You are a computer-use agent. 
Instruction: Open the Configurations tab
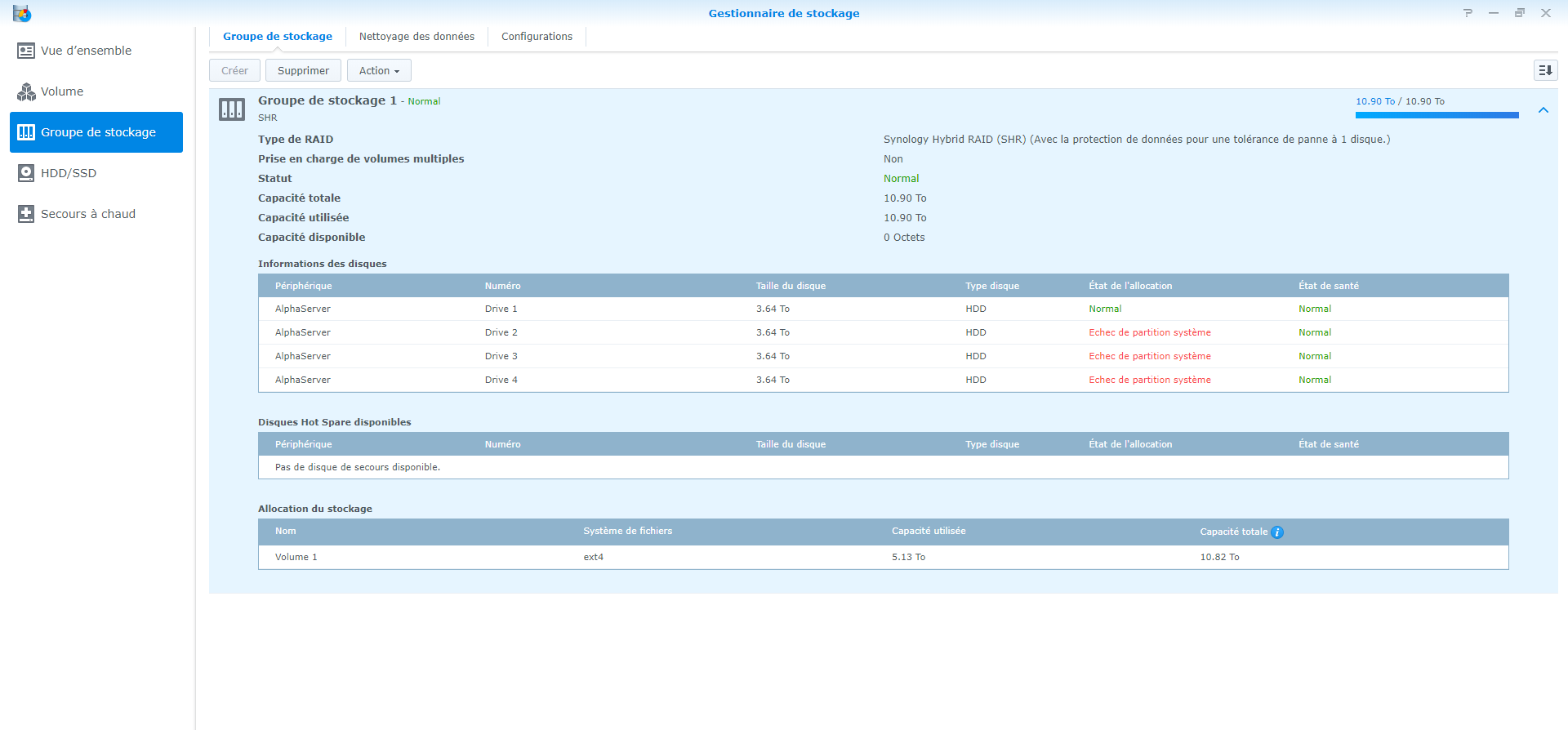point(537,37)
